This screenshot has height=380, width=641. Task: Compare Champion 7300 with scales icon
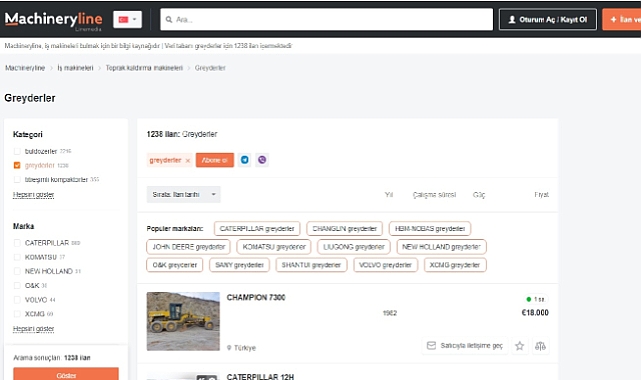click(x=540, y=346)
